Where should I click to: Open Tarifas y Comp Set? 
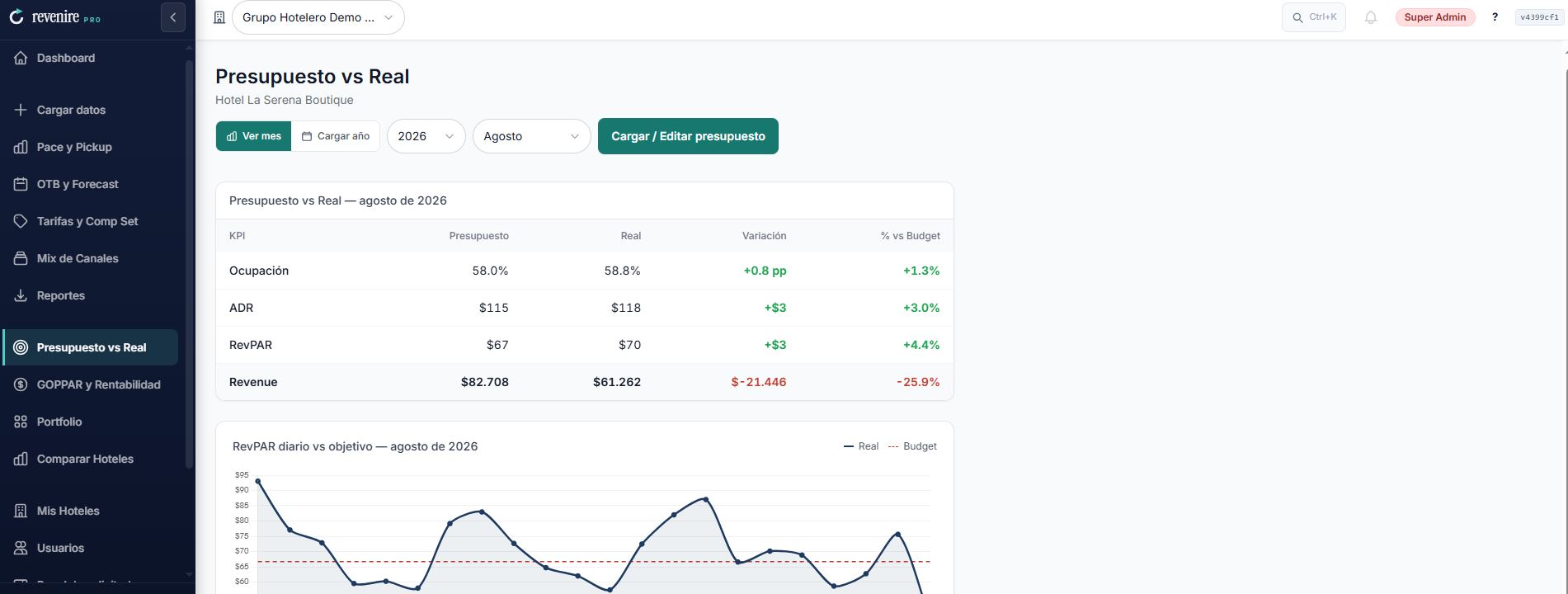pyautogui.click(x=91, y=221)
